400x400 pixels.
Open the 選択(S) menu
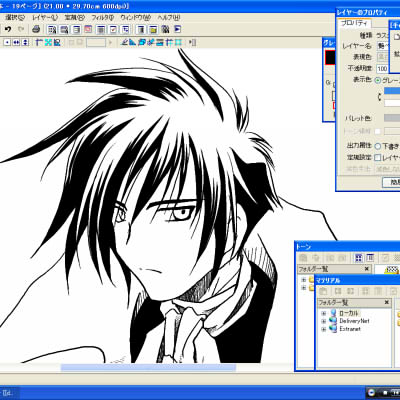[x=15, y=17]
